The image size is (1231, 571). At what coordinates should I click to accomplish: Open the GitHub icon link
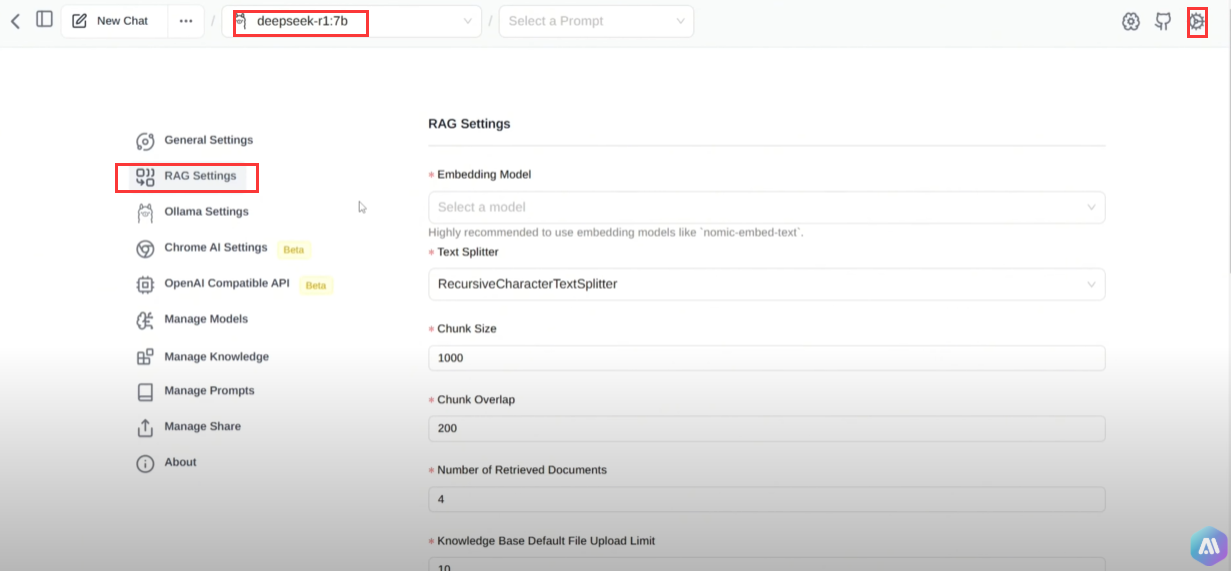pyautogui.click(x=1163, y=21)
